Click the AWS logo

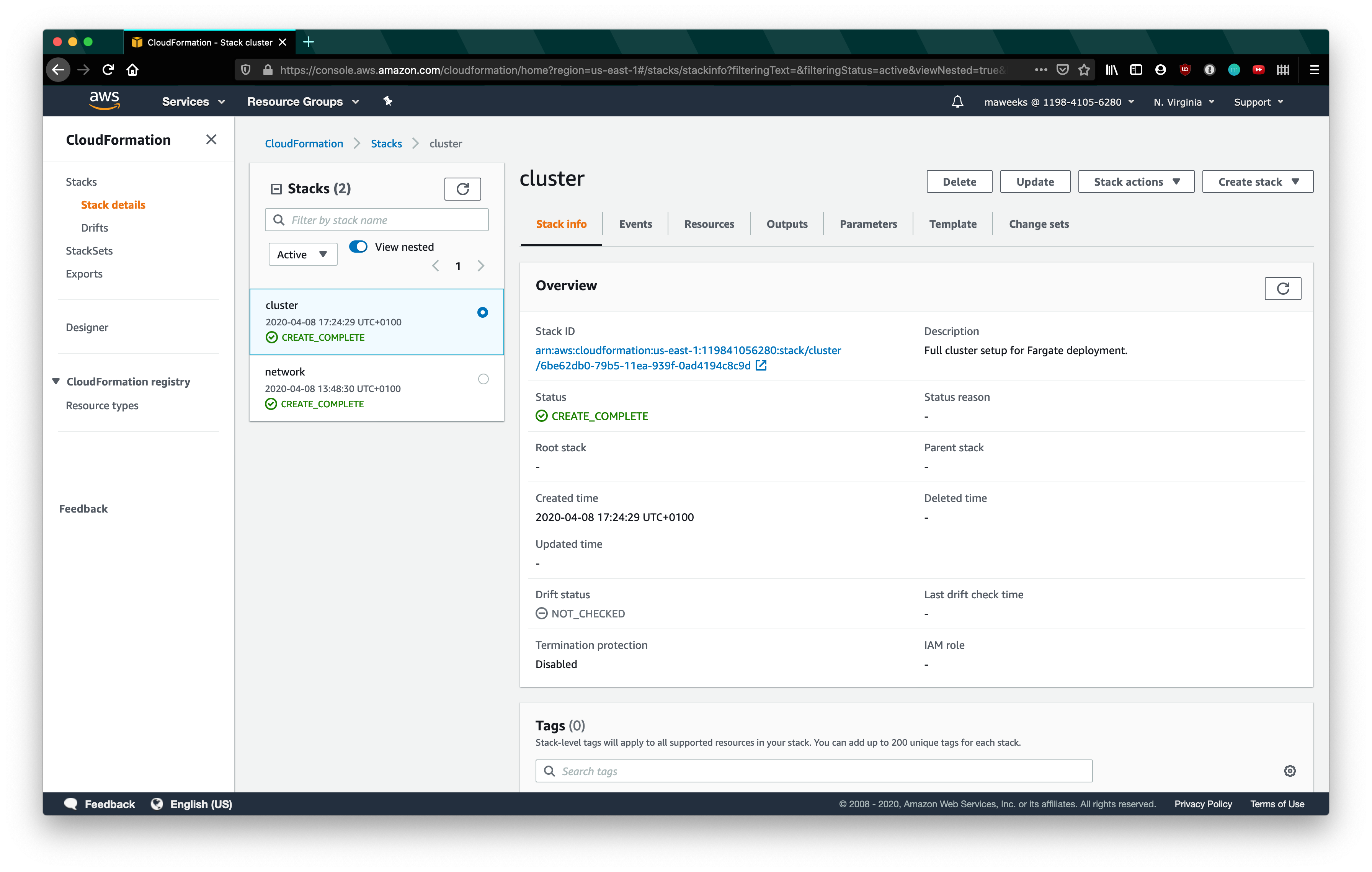click(104, 100)
